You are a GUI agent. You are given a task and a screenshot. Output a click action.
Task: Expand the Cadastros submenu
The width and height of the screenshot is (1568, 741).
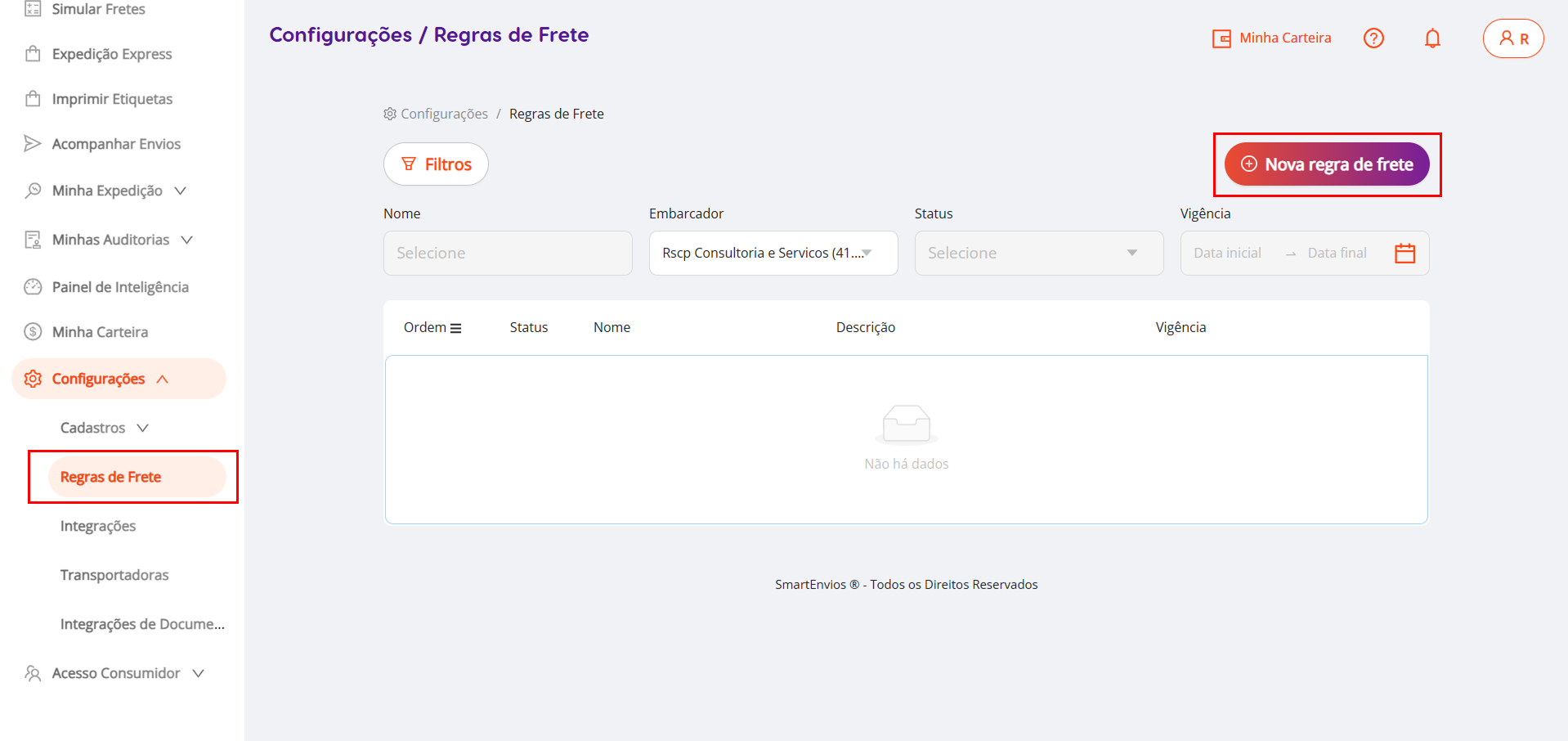(x=105, y=428)
